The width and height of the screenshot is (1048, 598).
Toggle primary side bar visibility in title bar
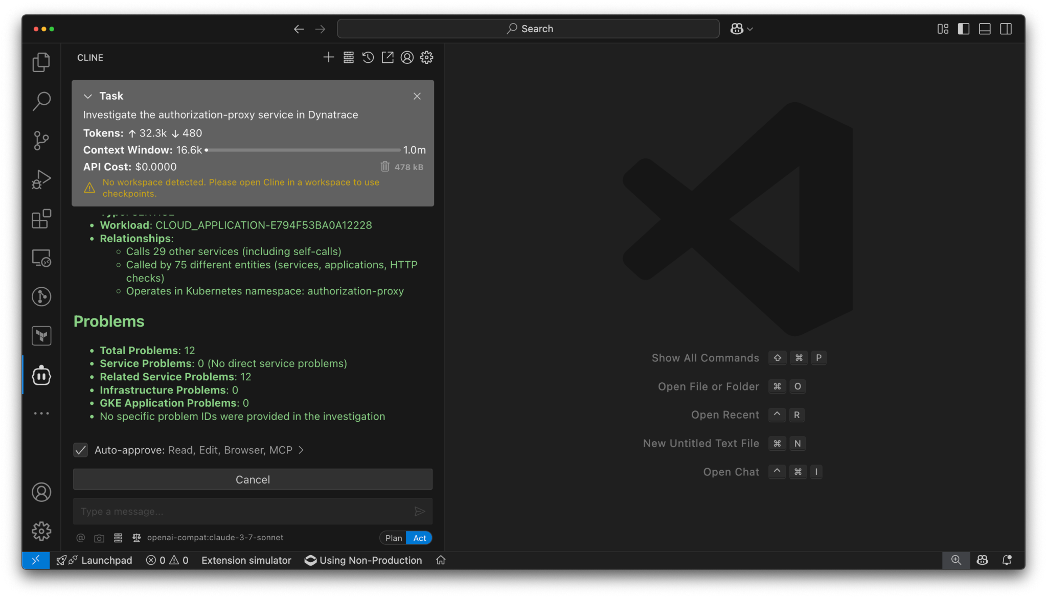pos(964,29)
